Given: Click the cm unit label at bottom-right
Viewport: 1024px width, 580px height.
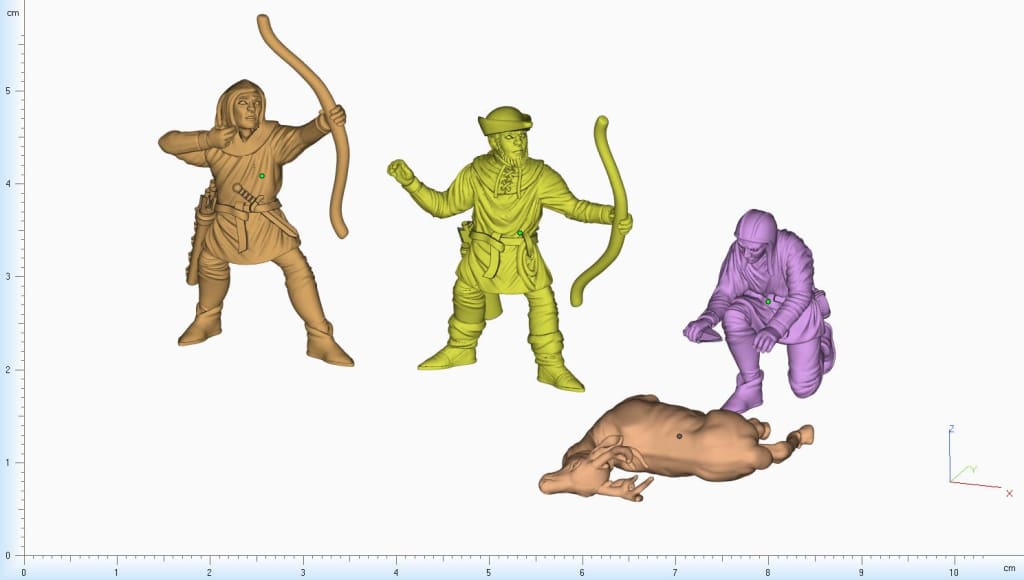Looking at the screenshot, I should point(1009,568).
